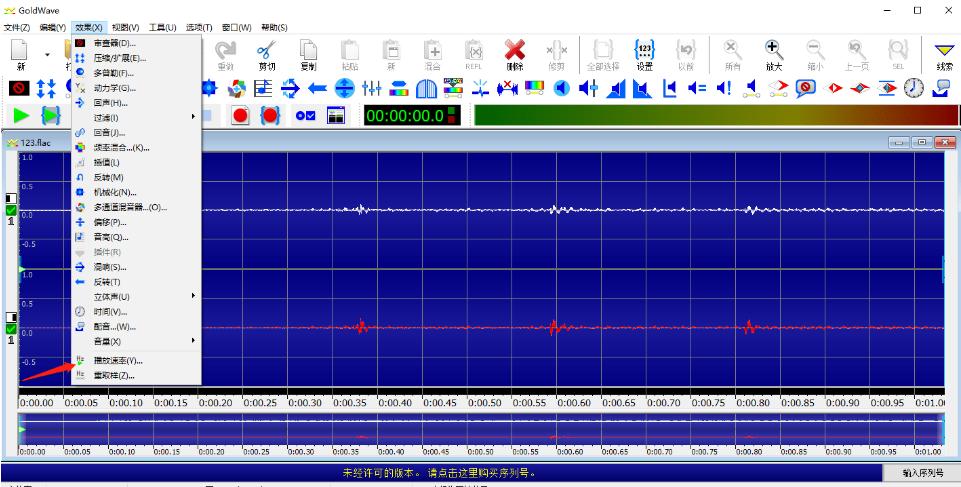Click the unlicensed version purchase notice link
The width and height of the screenshot is (961, 487).
[440, 472]
